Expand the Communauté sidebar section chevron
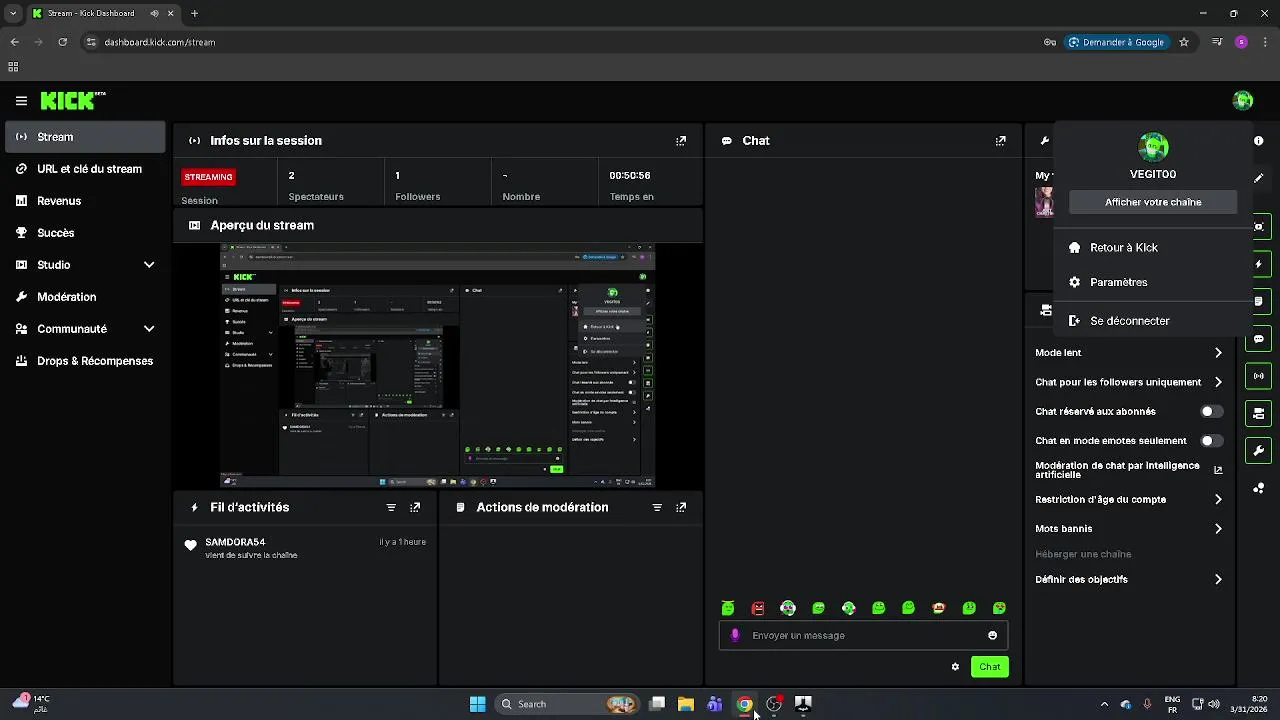 click(149, 329)
